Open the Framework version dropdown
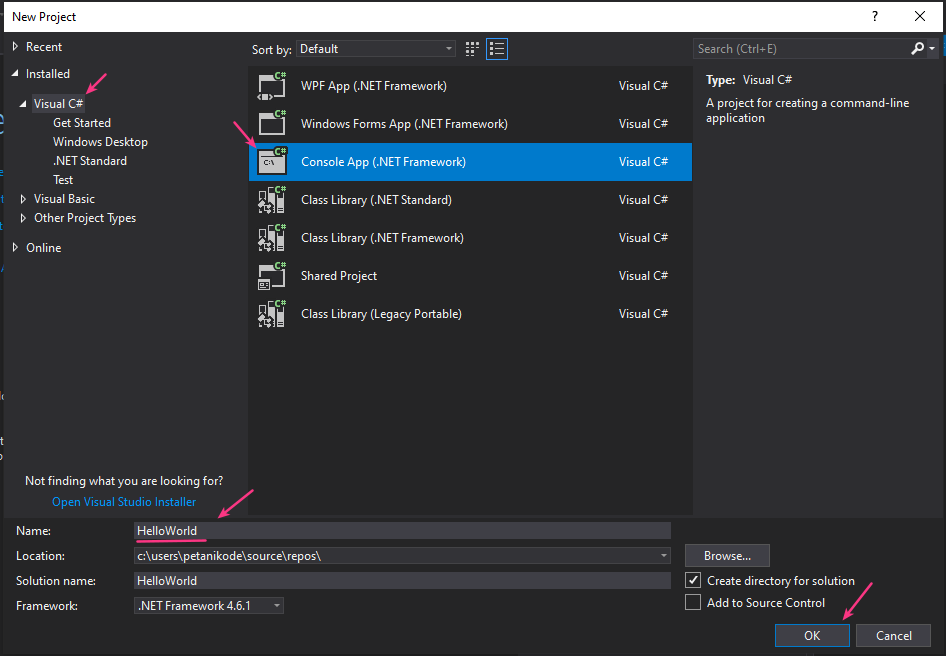The image size is (946, 656). coord(209,605)
